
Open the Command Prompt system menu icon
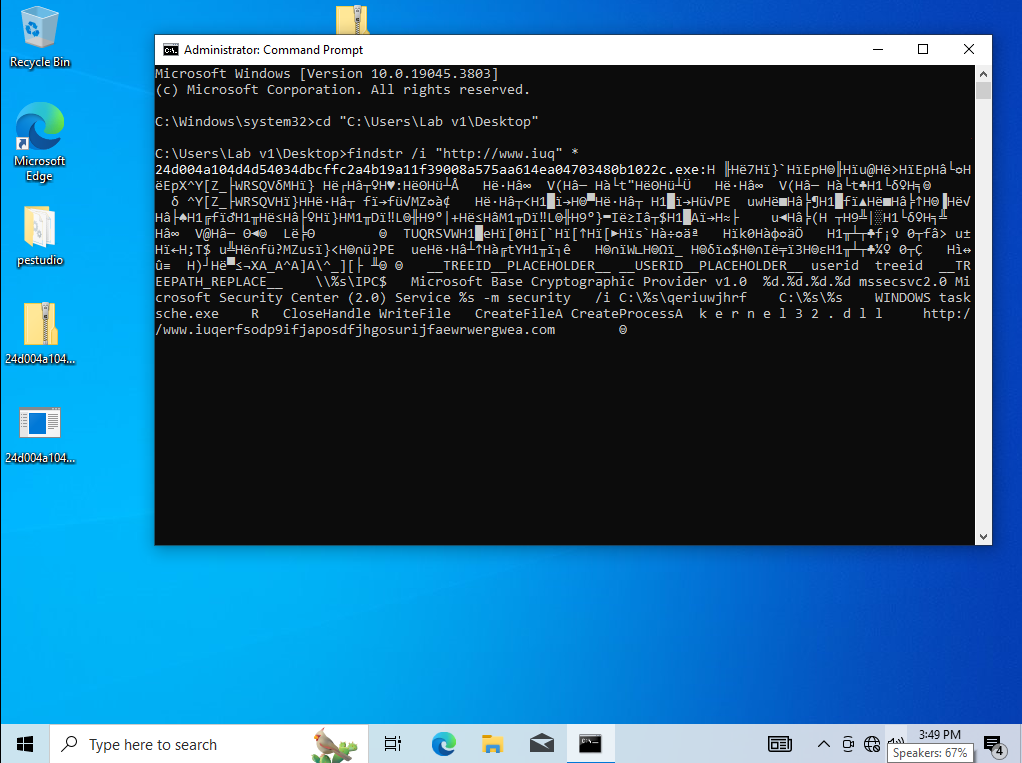(171, 50)
